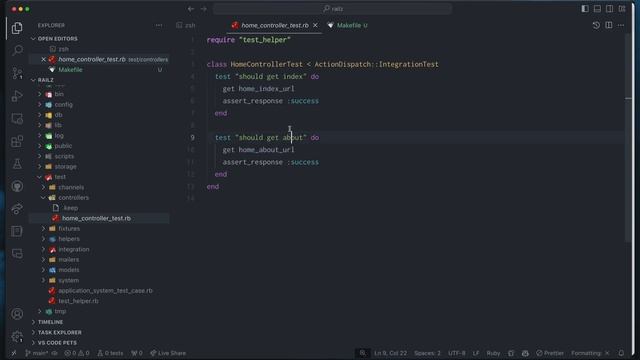
Task: Open remote window indicator in the status bar
Action: pos(14,353)
